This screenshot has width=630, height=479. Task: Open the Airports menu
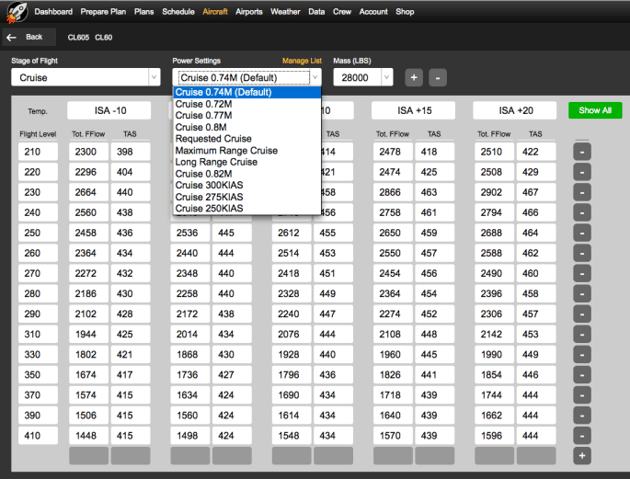[x=249, y=12]
